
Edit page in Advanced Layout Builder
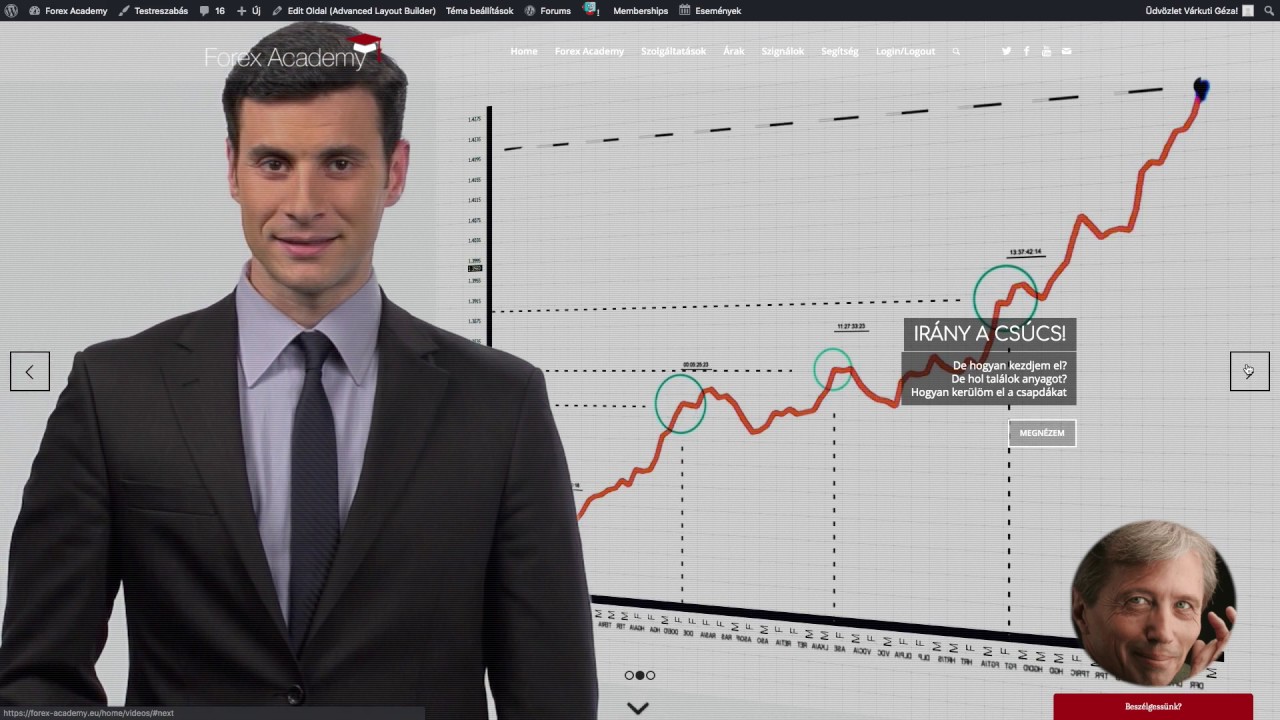354,11
